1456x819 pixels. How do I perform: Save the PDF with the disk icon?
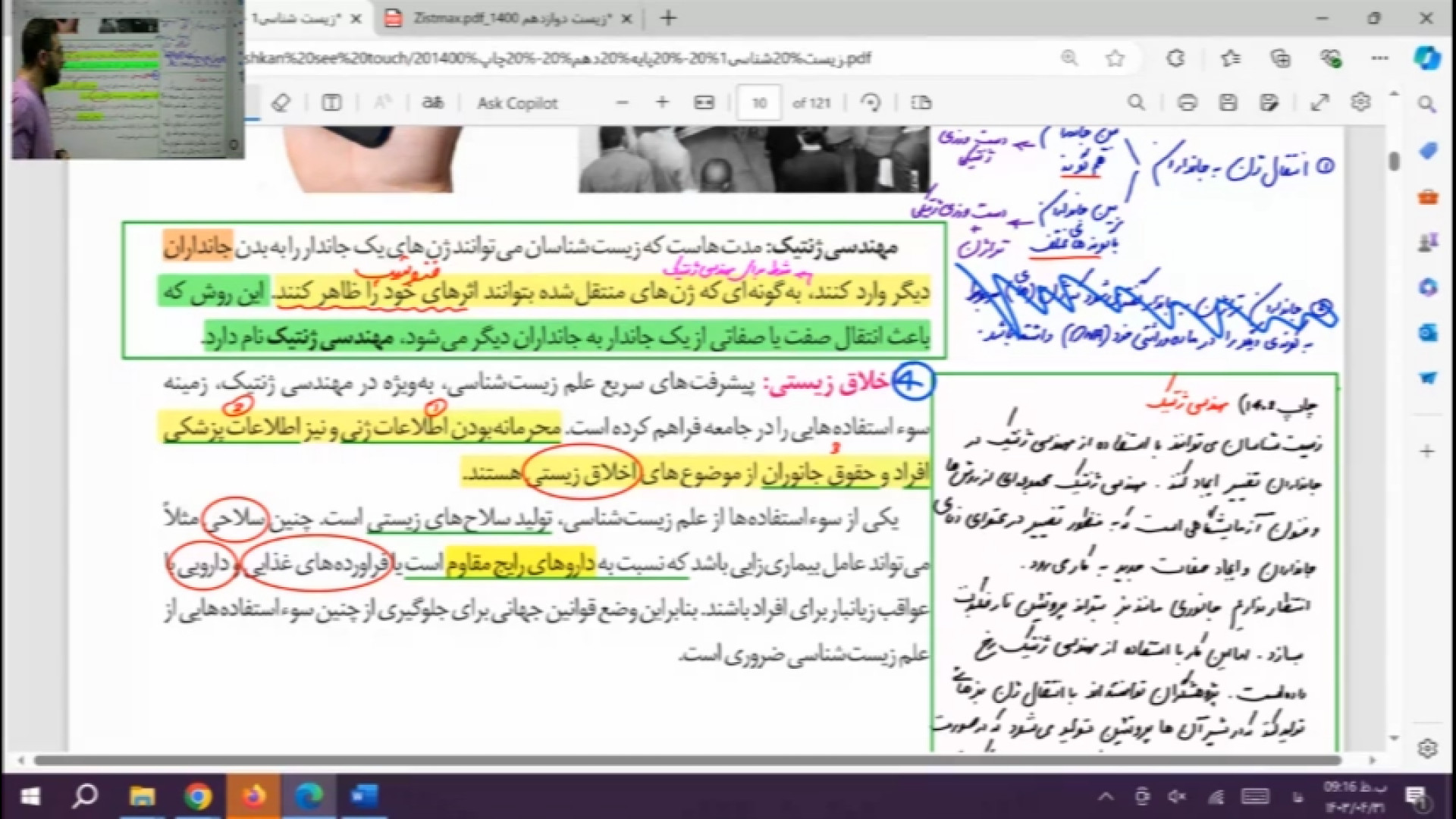1228,102
